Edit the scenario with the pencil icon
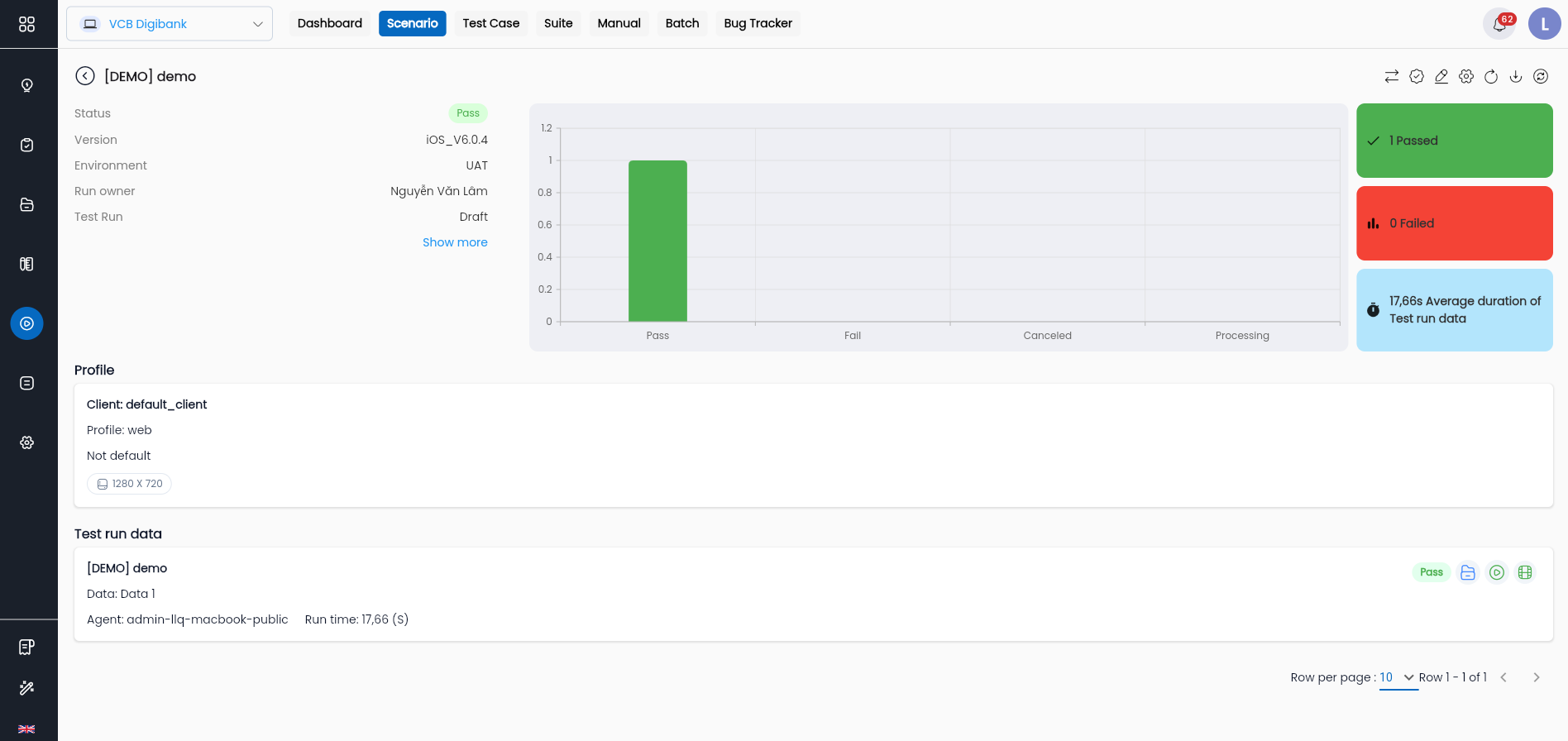Screen dimensions: 1568x741 click(x=1441, y=76)
